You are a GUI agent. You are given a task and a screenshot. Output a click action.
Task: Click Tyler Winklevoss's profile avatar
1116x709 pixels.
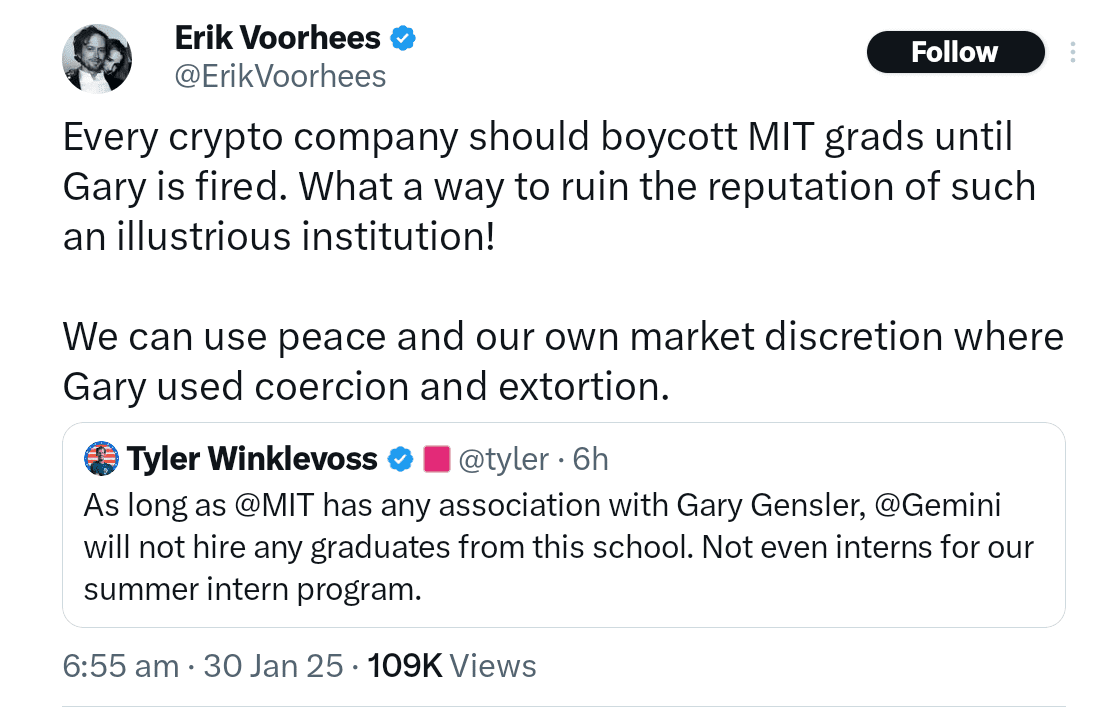click(x=100, y=458)
